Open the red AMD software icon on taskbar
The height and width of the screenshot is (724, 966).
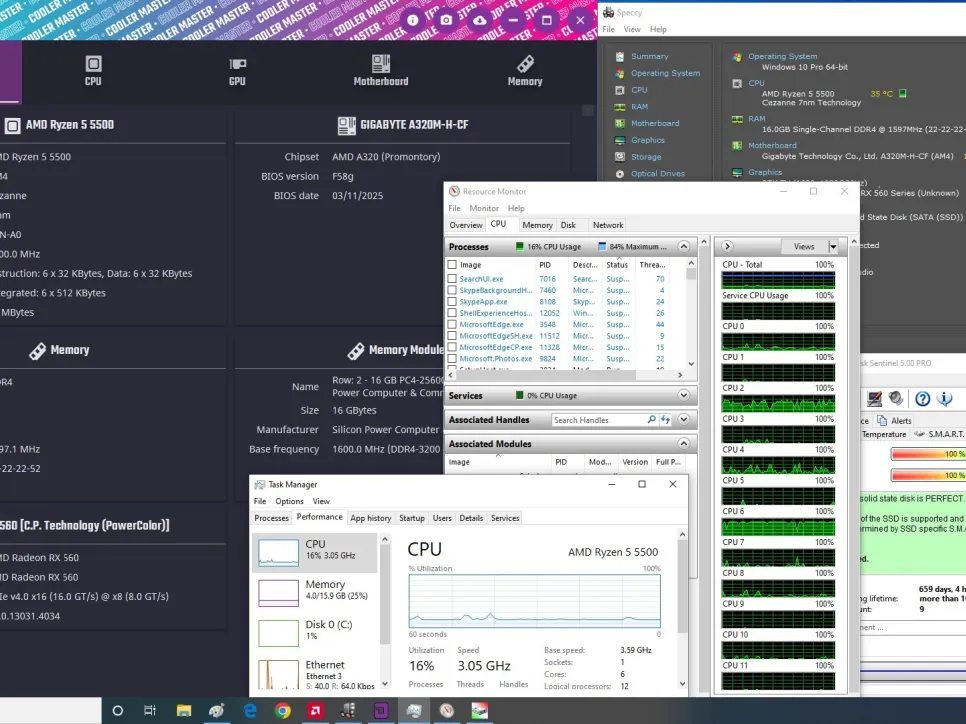coord(315,710)
